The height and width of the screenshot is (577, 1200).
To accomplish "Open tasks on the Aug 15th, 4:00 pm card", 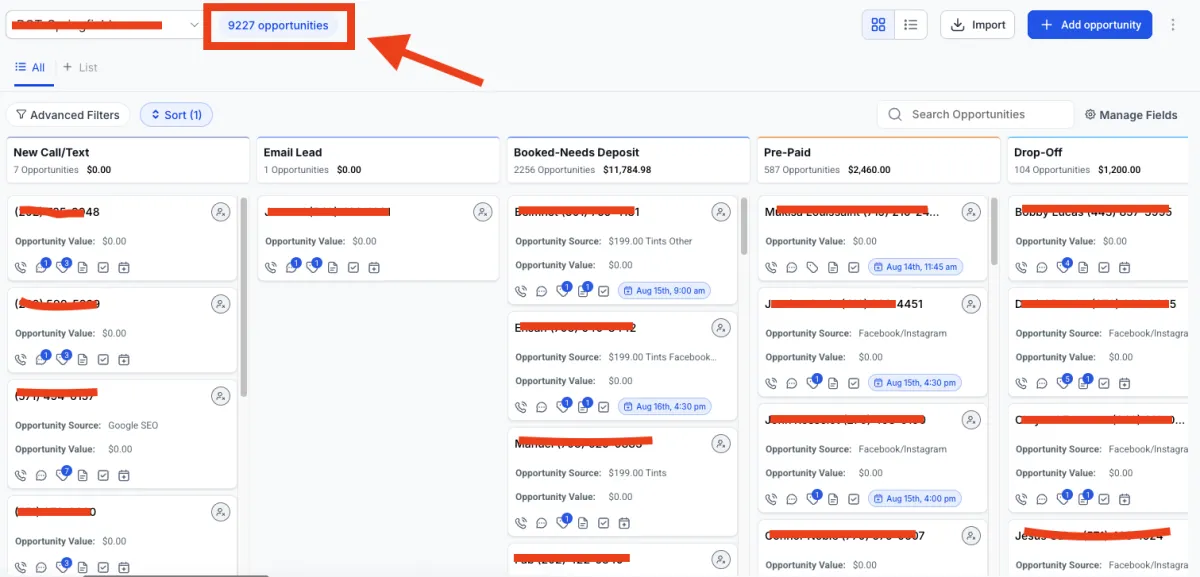I will tap(853, 497).
